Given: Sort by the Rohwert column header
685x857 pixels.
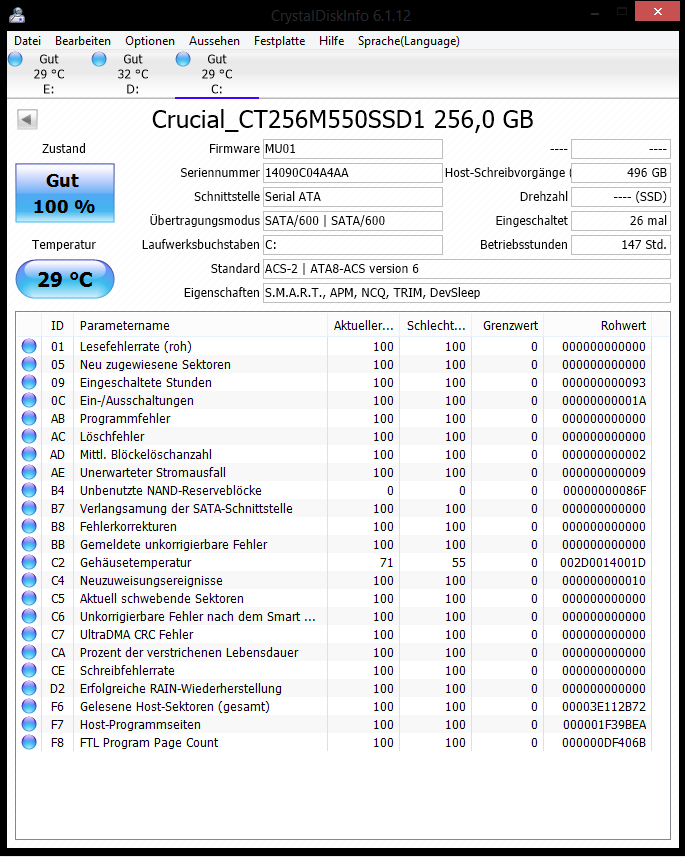Looking at the screenshot, I should pos(598,326).
